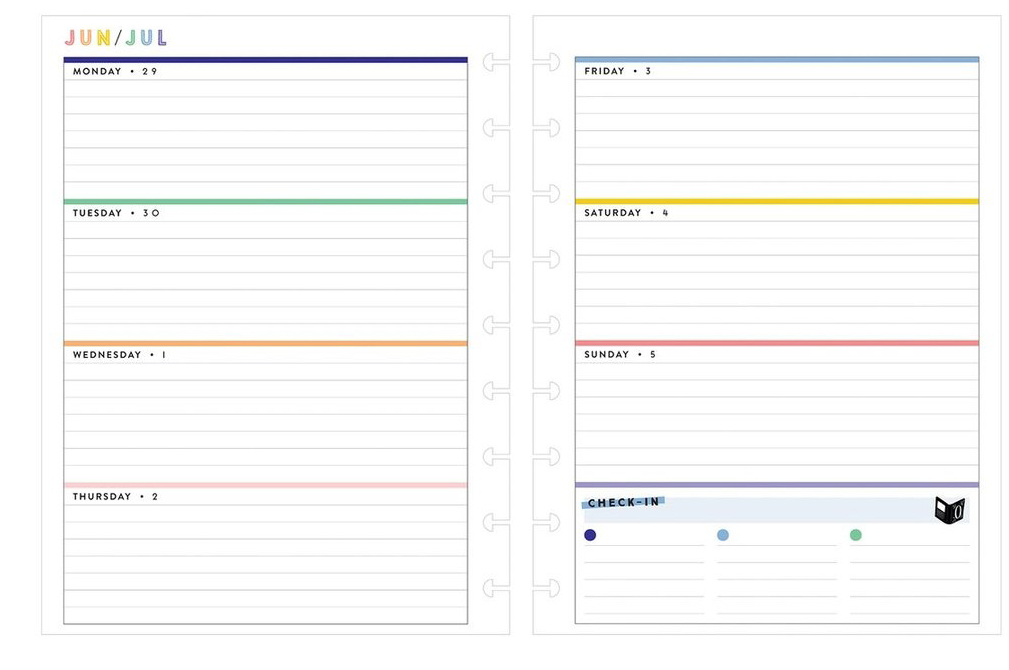
Task: Select the Wednesday 1 day header
Action: coord(120,355)
